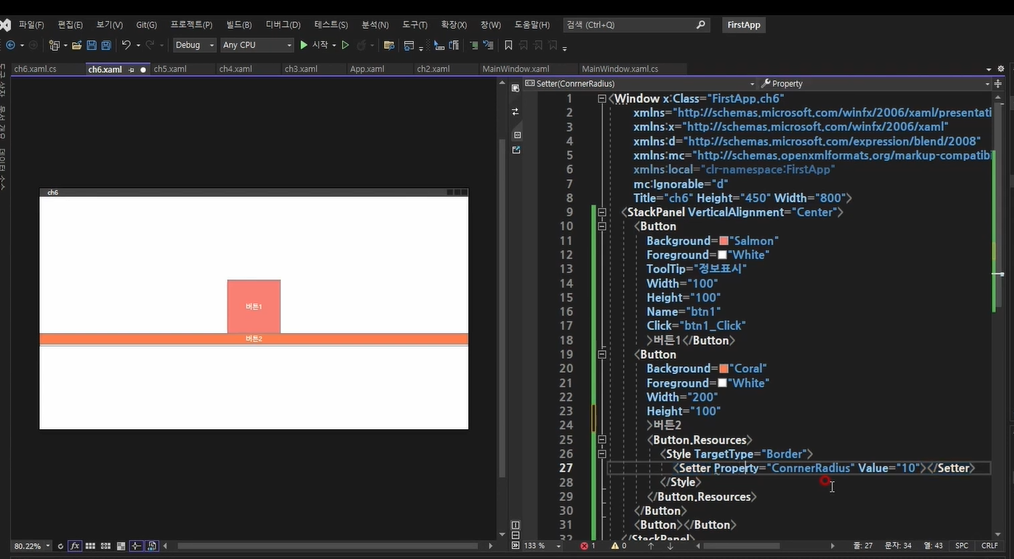The width and height of the screenshot is (1014, 559).
Task: Open the Debug configuration dropdown
Action: (x=194, y=45)
